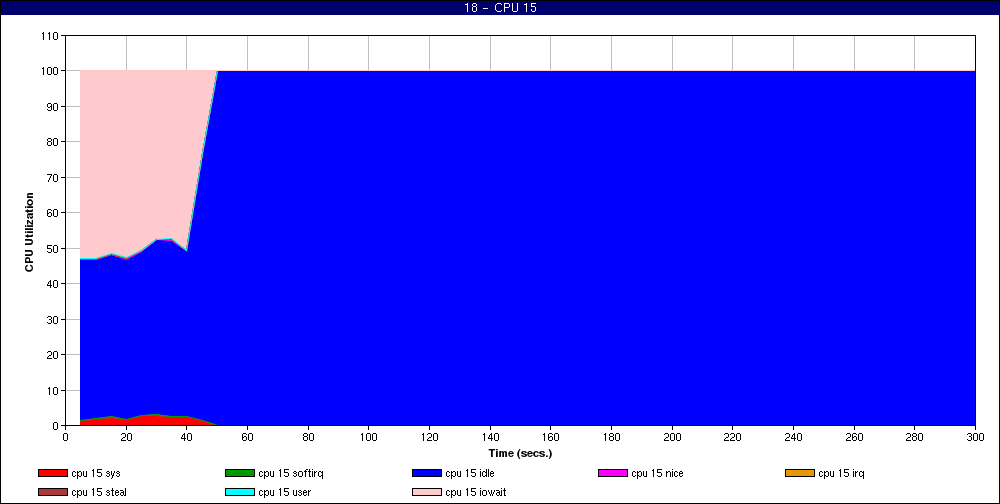Click the 'Time (secs.)' axis title
Viewport: 1000px width, 504px height.
pyautogui.click(x=520, y=454)
